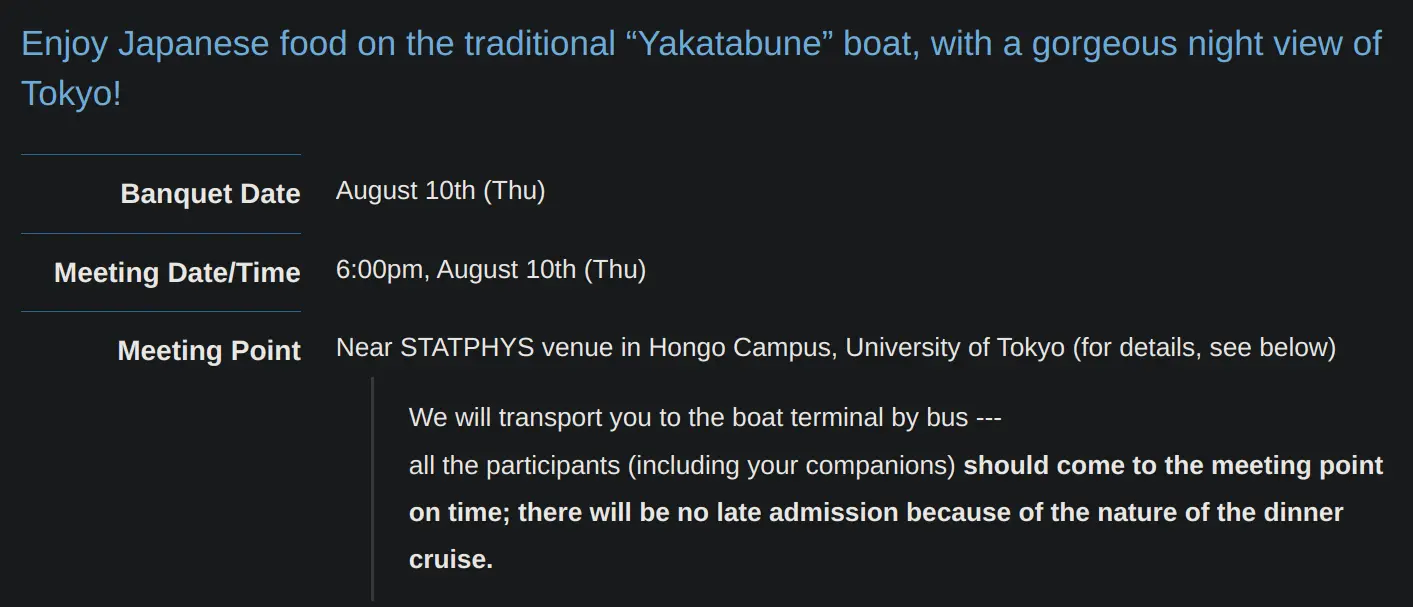
Task: Click the vertical blockquote bar beside the note
Action: tap(373, 489)
